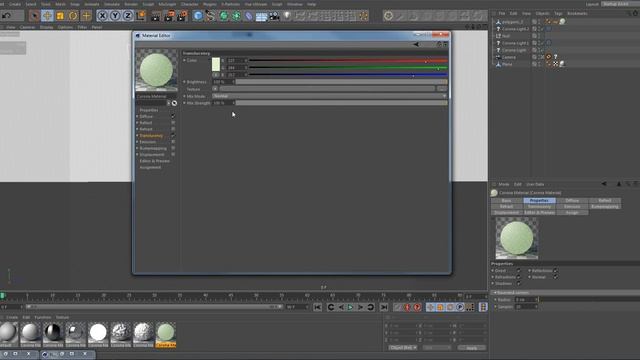640x360 pixels.
Task: Click the Attributes panel material preview
Action: tap(516, 238)
